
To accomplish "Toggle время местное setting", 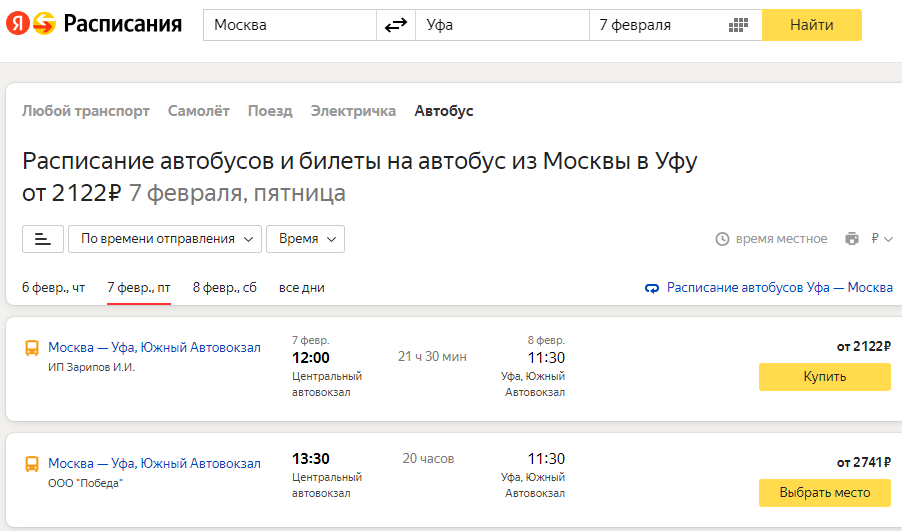I will [x=781, y=239].
